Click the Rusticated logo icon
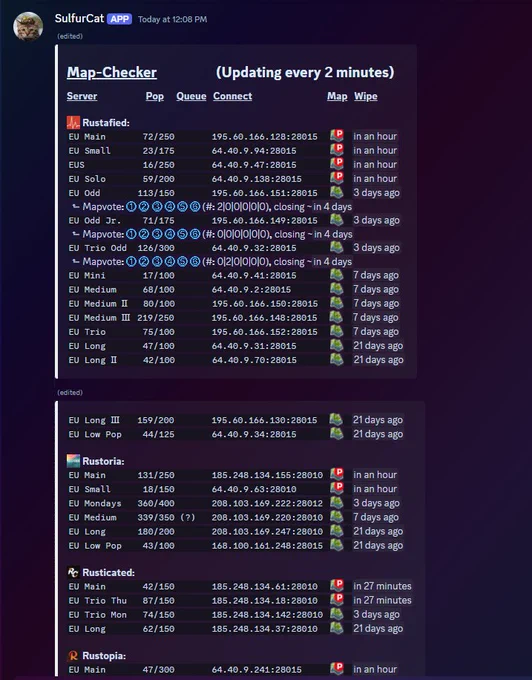532x680 pixels. coord(73,572)
